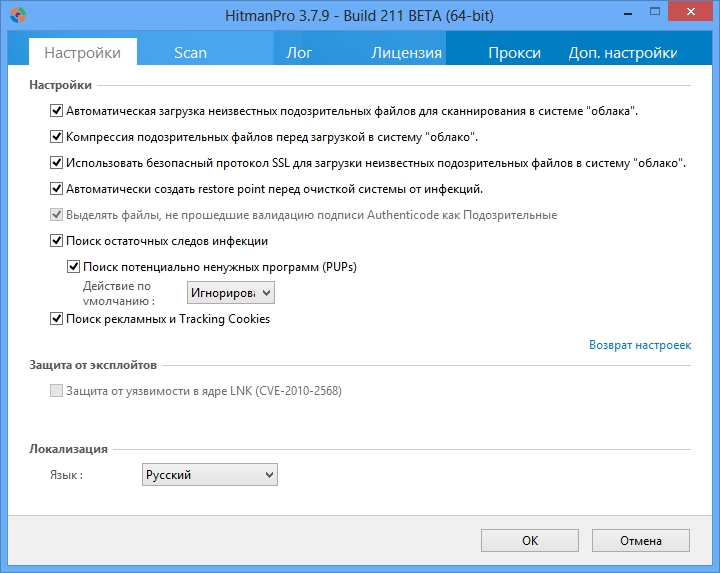Screen dimensions: 720x573
Task: Uncheck Поиск потенциально ненужных программ (PUPs)
Action: click(73, 267)
